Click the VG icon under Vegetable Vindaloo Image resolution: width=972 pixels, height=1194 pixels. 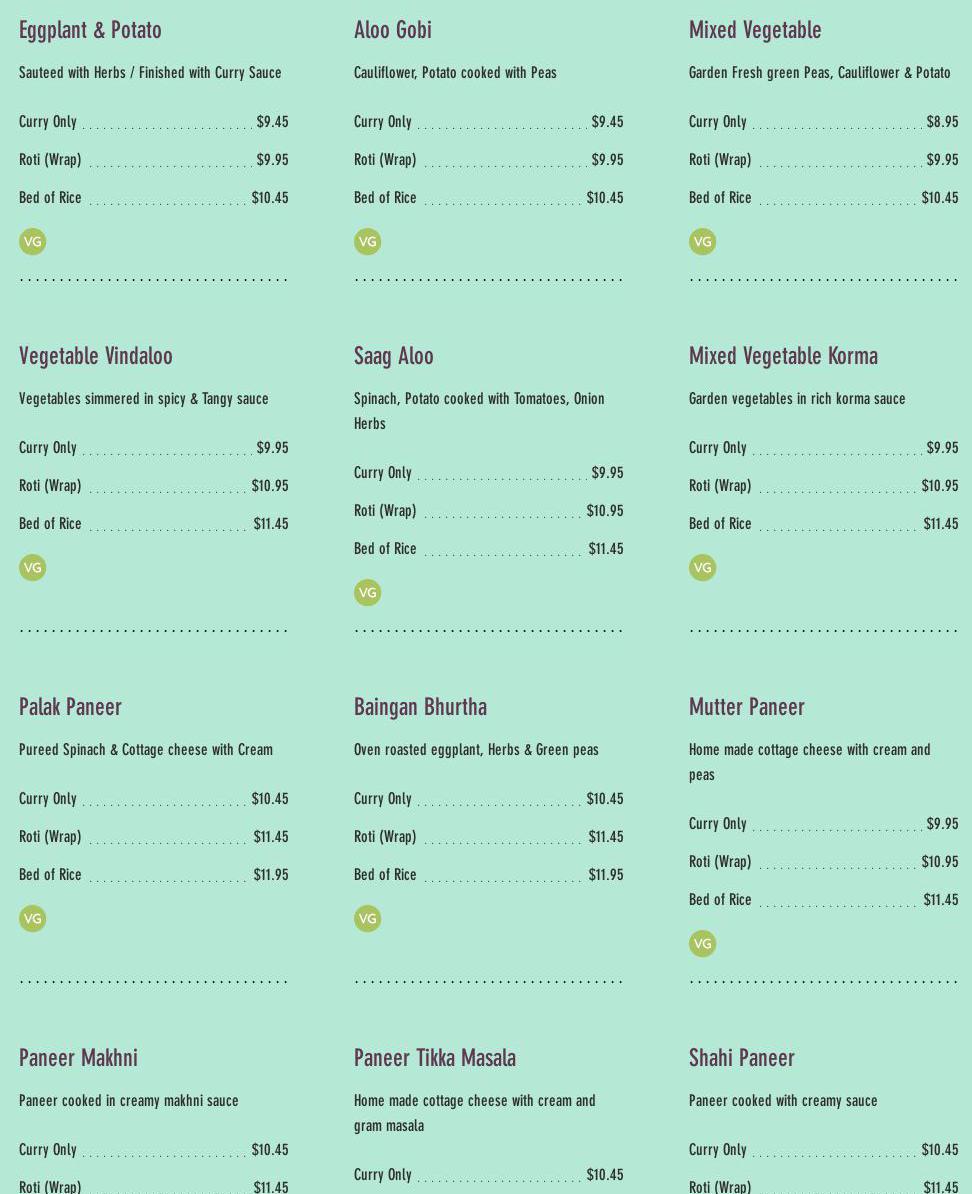33,567
